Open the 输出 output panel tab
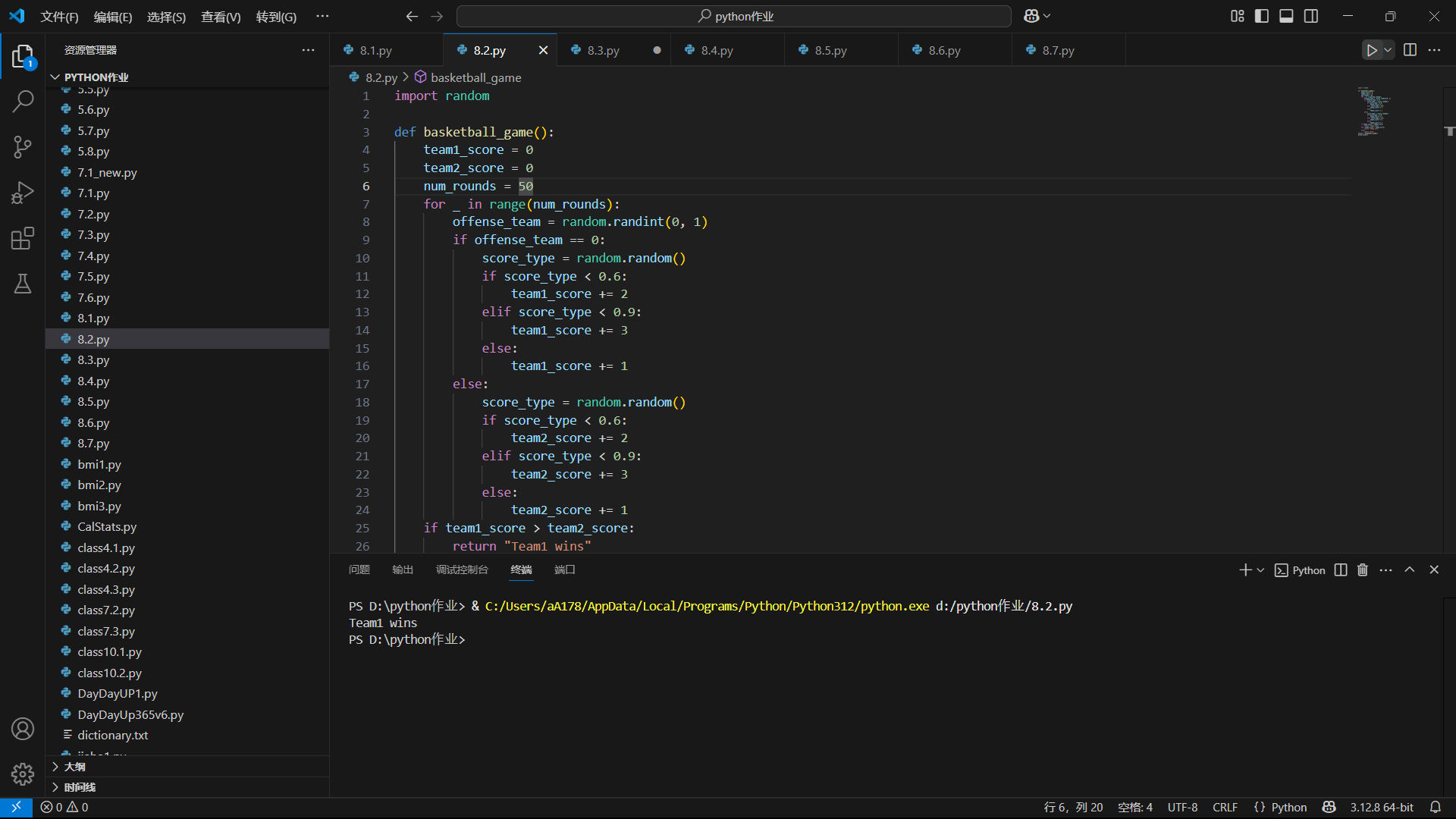Image resolution: width=1456 pixels, height=819 pixels. pyautogui.click(x=403, y=570)
